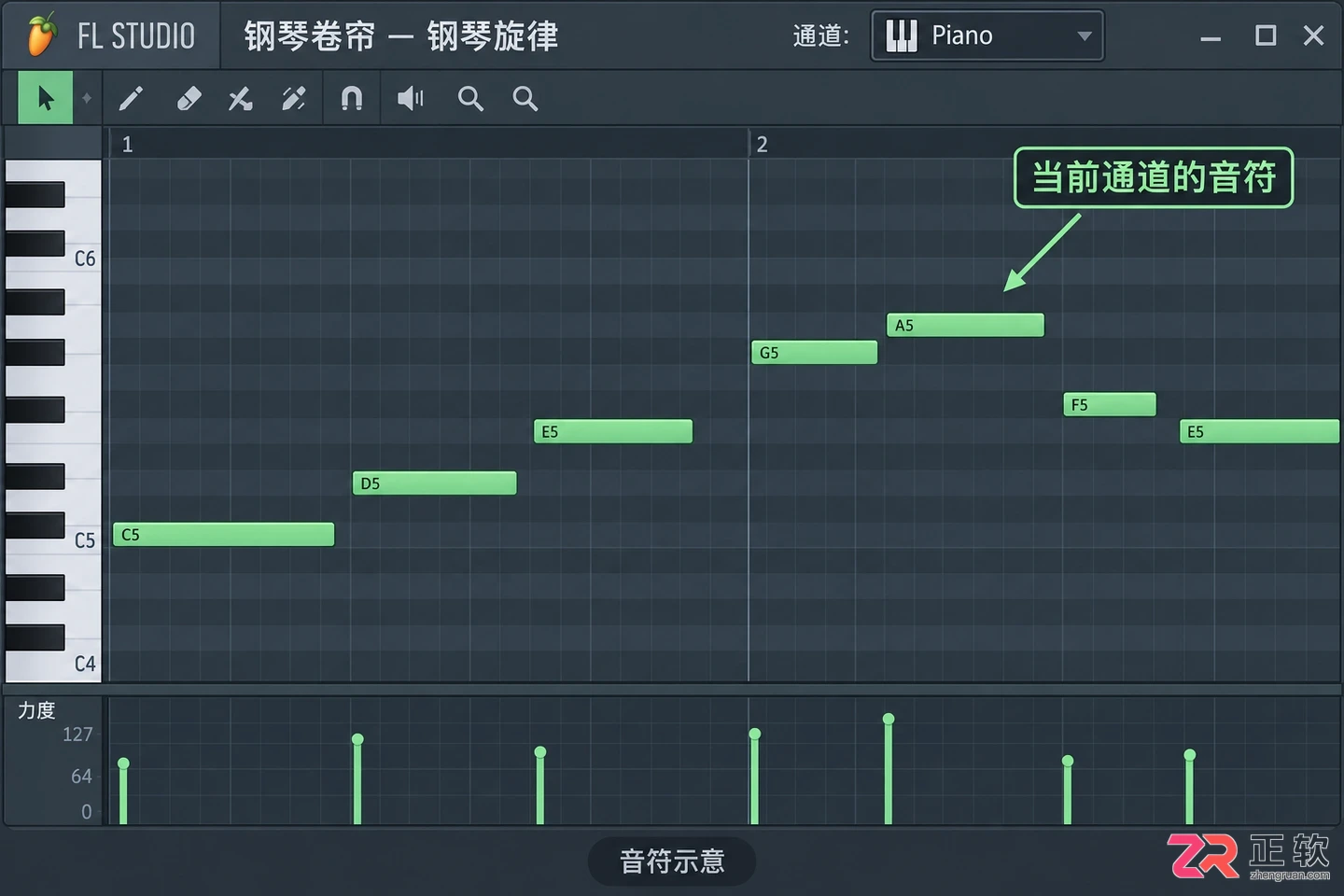Image resolution: width=1344 pixels, height=896 pixels.
Task: Toggle the speaker note preview
Action: coord(411,98)
